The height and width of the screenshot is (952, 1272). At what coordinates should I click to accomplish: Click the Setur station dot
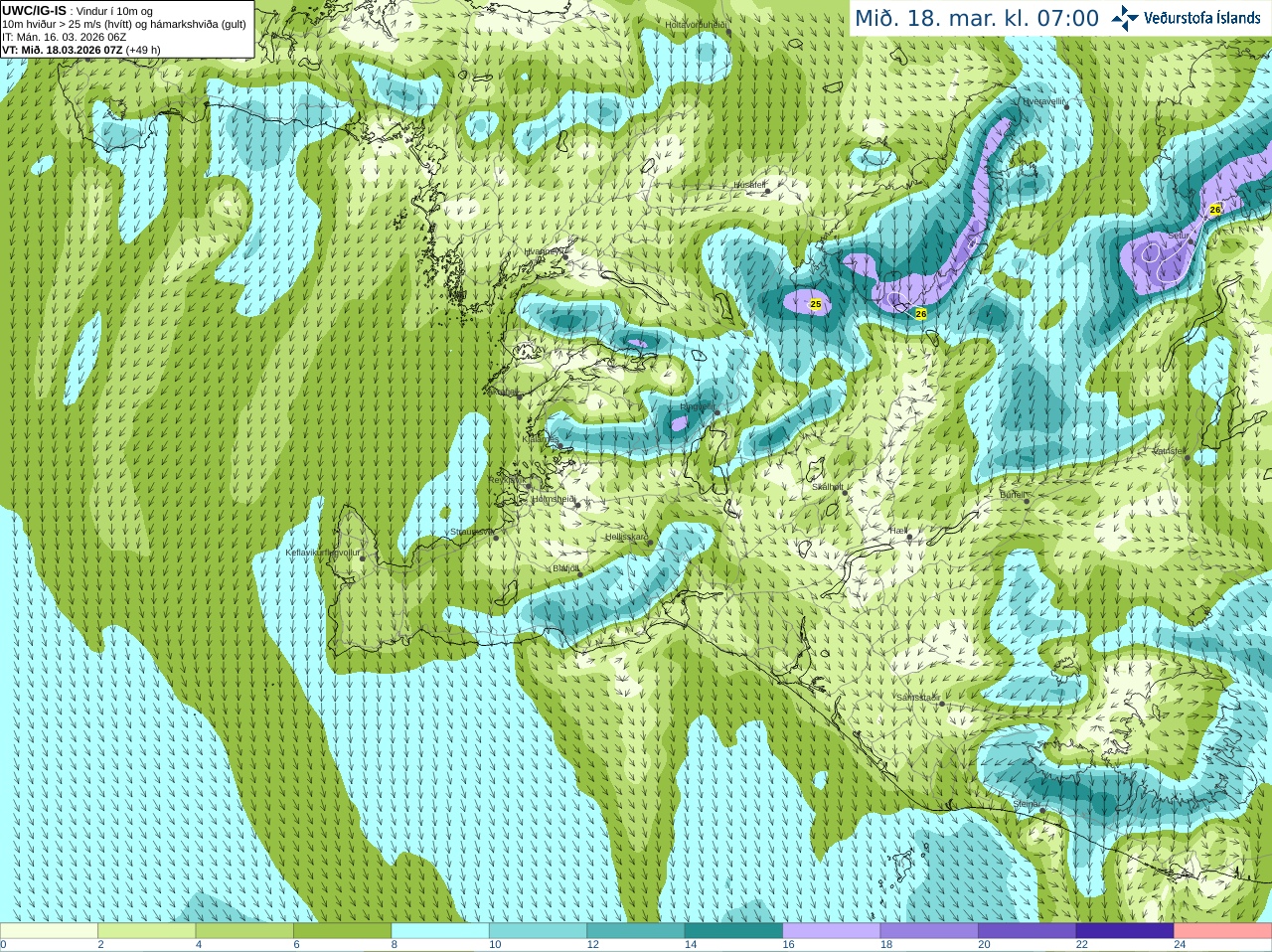click(1191, 241)
